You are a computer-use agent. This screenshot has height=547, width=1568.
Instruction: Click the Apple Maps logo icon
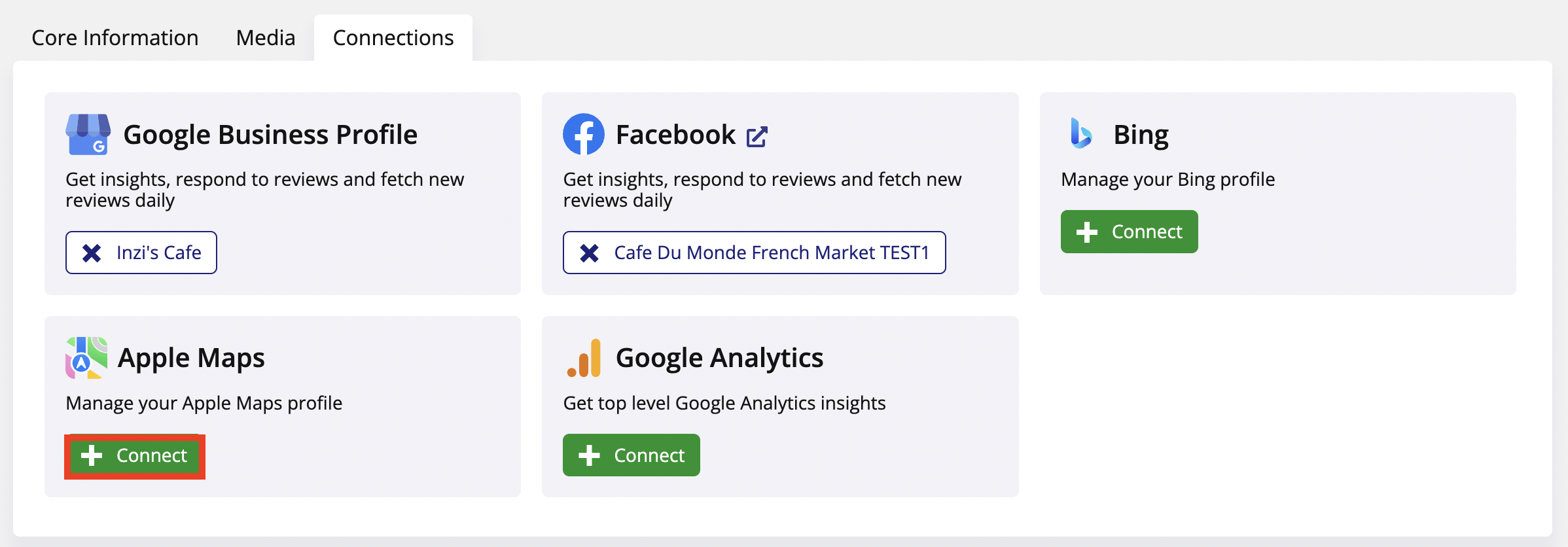tap(86, 358)
